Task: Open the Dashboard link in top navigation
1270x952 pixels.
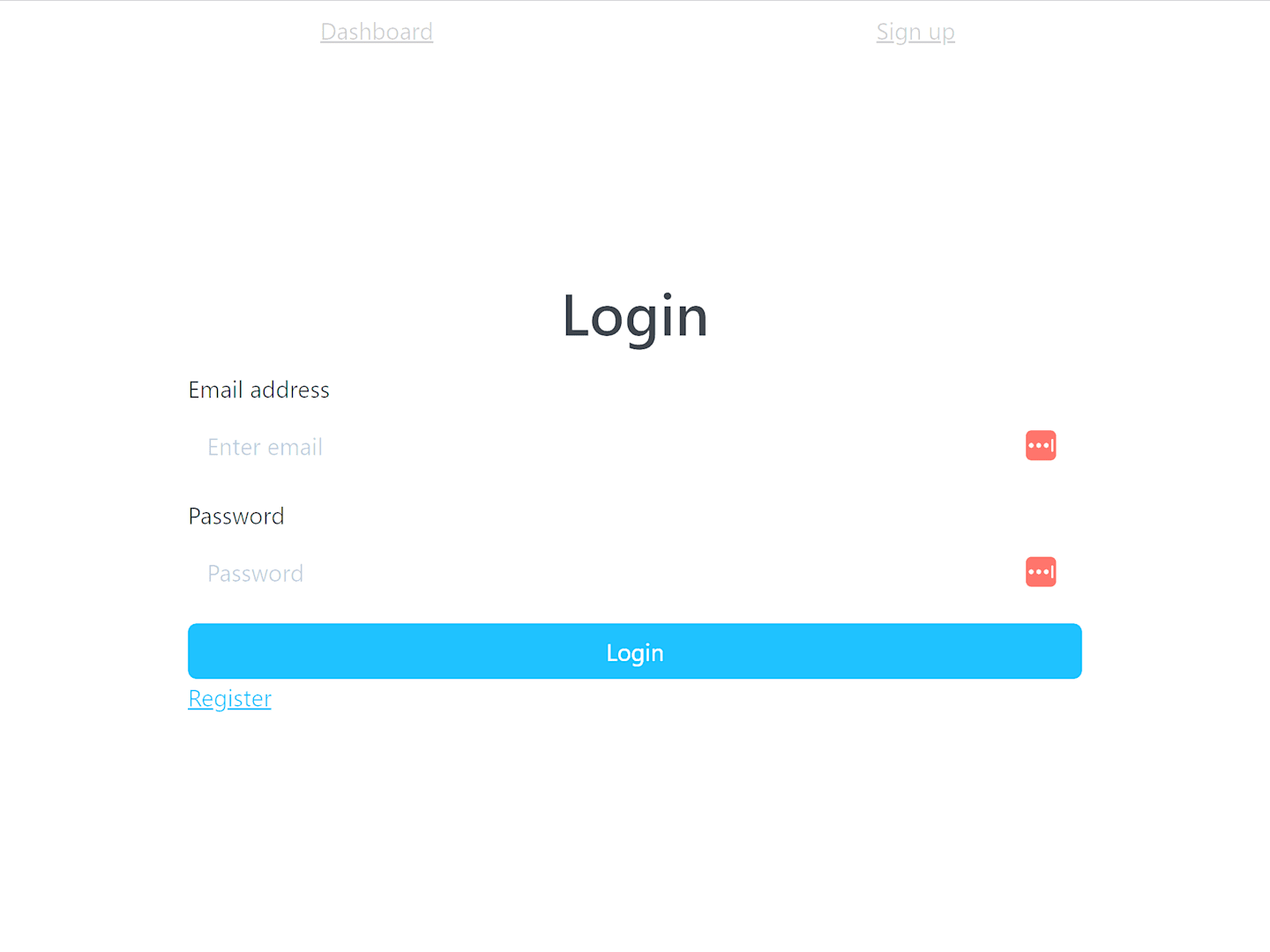Action: [377, 32]
